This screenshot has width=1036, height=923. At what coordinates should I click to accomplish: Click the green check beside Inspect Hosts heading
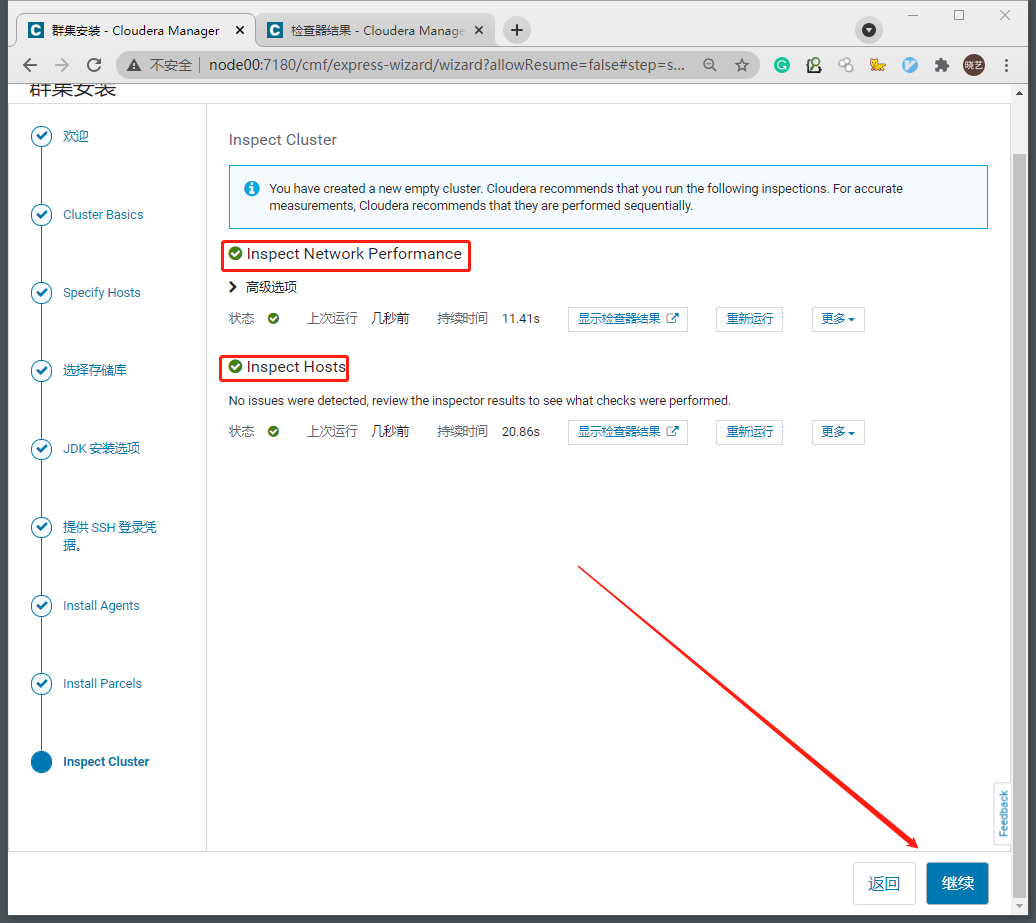(x=235, y=367)
